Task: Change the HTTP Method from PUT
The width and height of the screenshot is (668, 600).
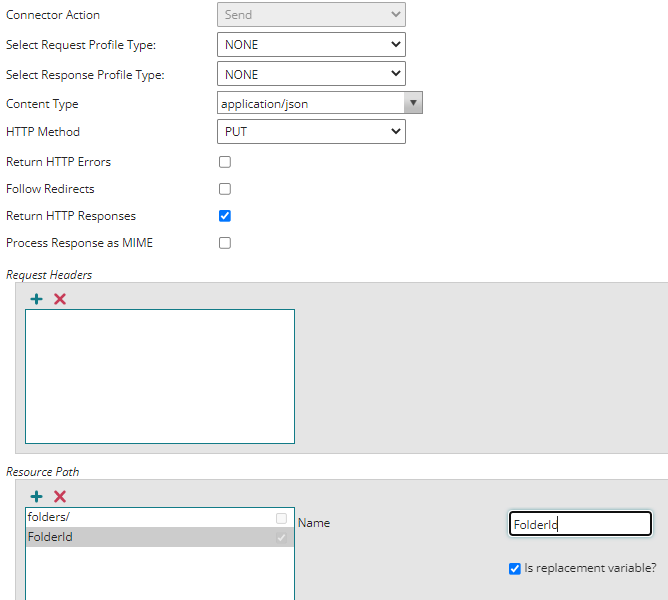Action: [x=310, y=132]
